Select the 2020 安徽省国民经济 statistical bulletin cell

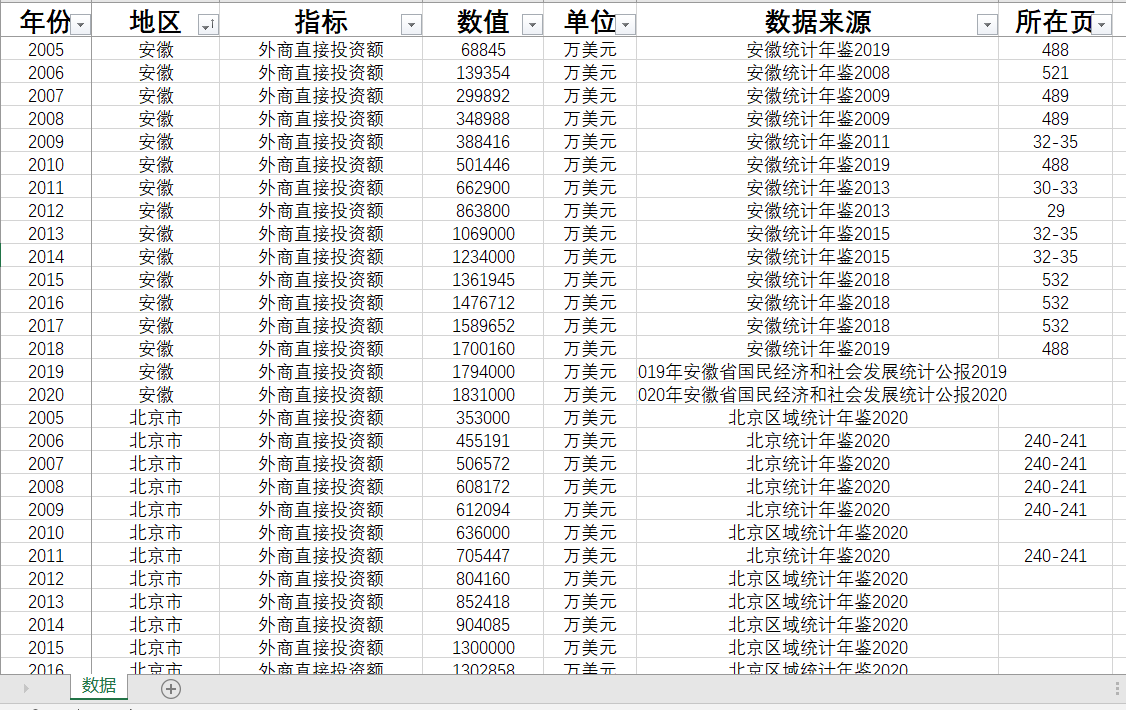point(817,395)
